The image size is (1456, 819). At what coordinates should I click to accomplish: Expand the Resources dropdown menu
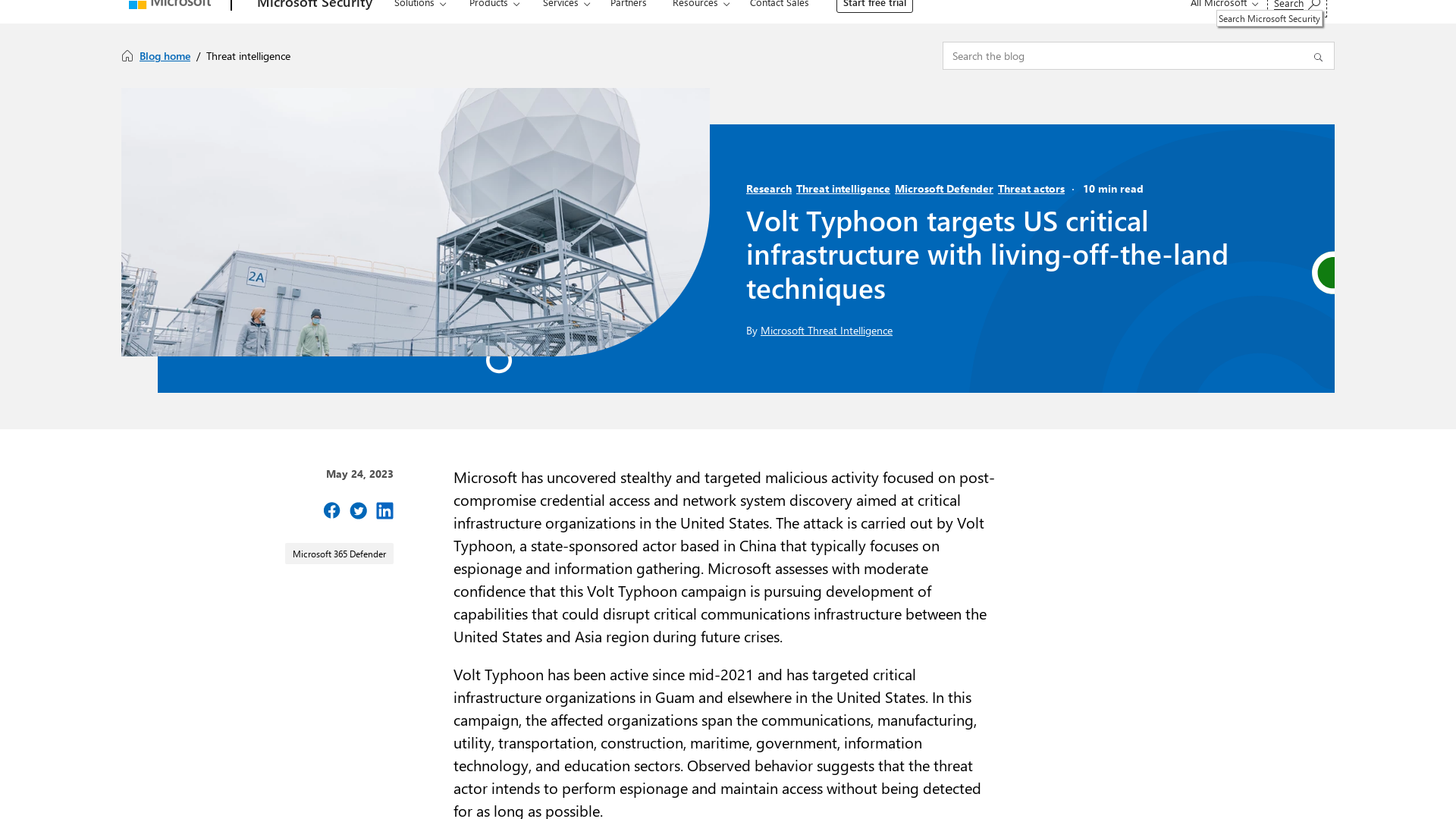[x=701, y=5]
